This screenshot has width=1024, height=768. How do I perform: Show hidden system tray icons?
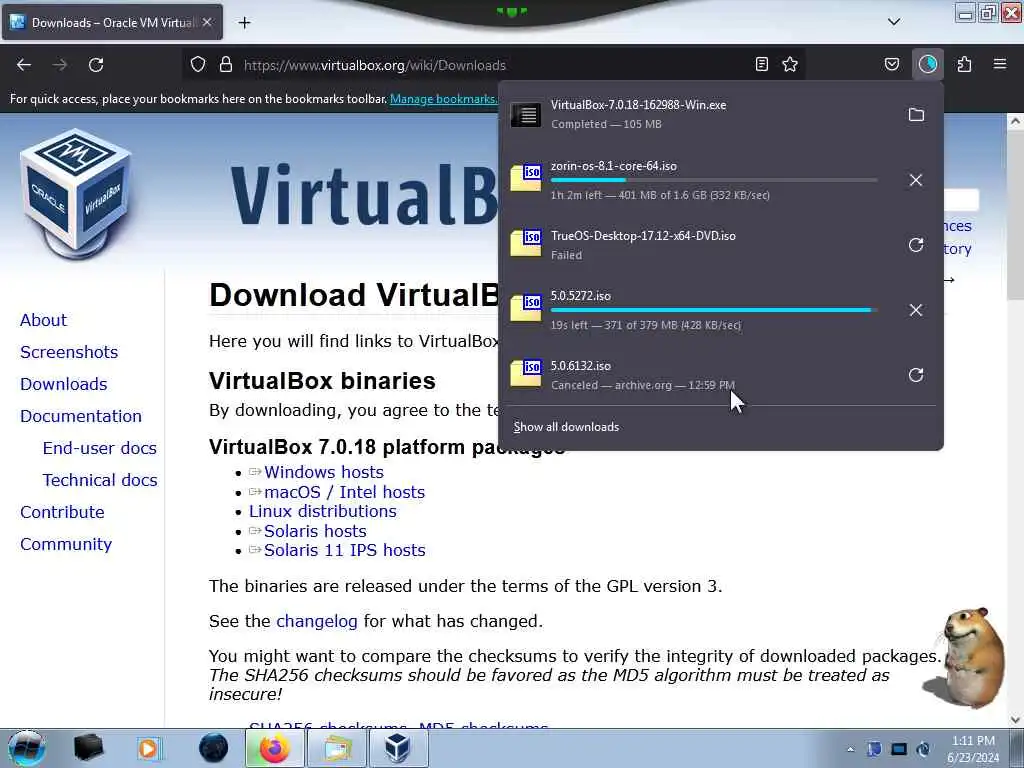(850, 749)
